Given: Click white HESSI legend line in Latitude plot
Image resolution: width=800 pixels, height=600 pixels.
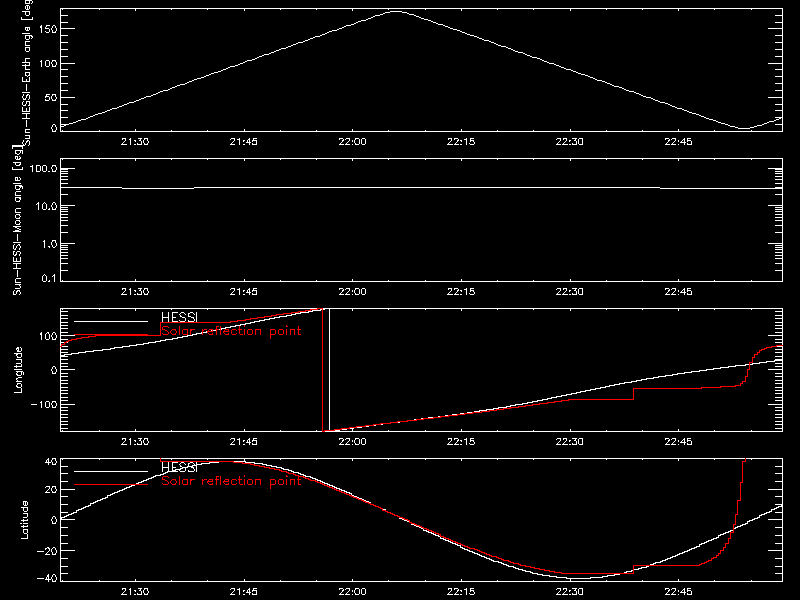Looking at the screenshot, I should click(x=111, y=471).
